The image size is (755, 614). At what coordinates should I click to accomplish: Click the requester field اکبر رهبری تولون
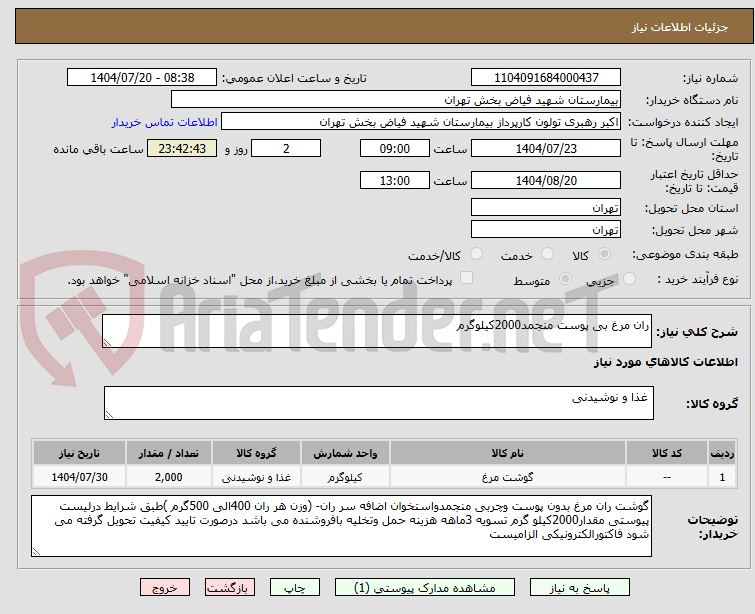(x=421, y=121)
